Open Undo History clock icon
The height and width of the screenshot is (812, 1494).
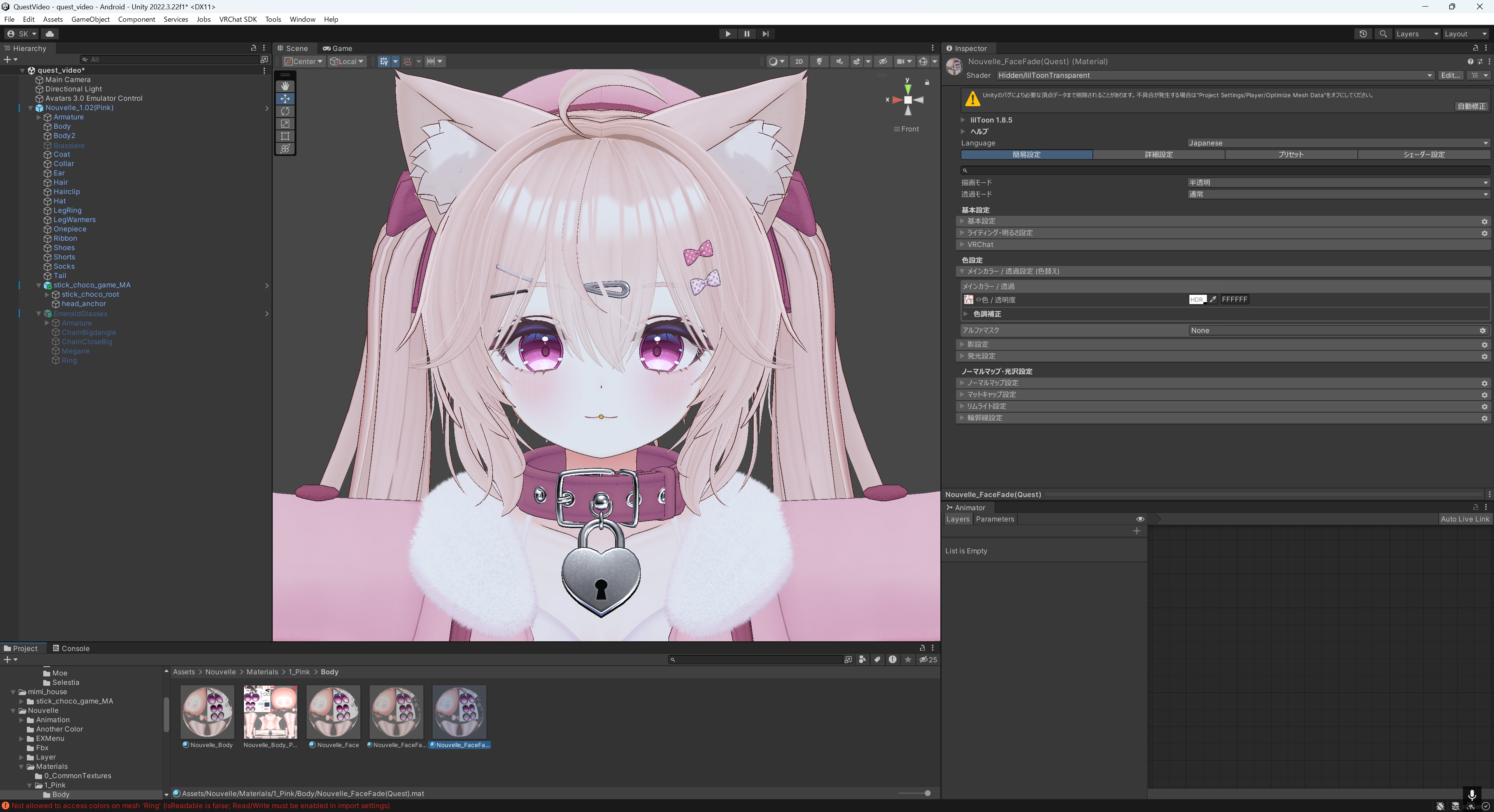tap(1363, 33)
